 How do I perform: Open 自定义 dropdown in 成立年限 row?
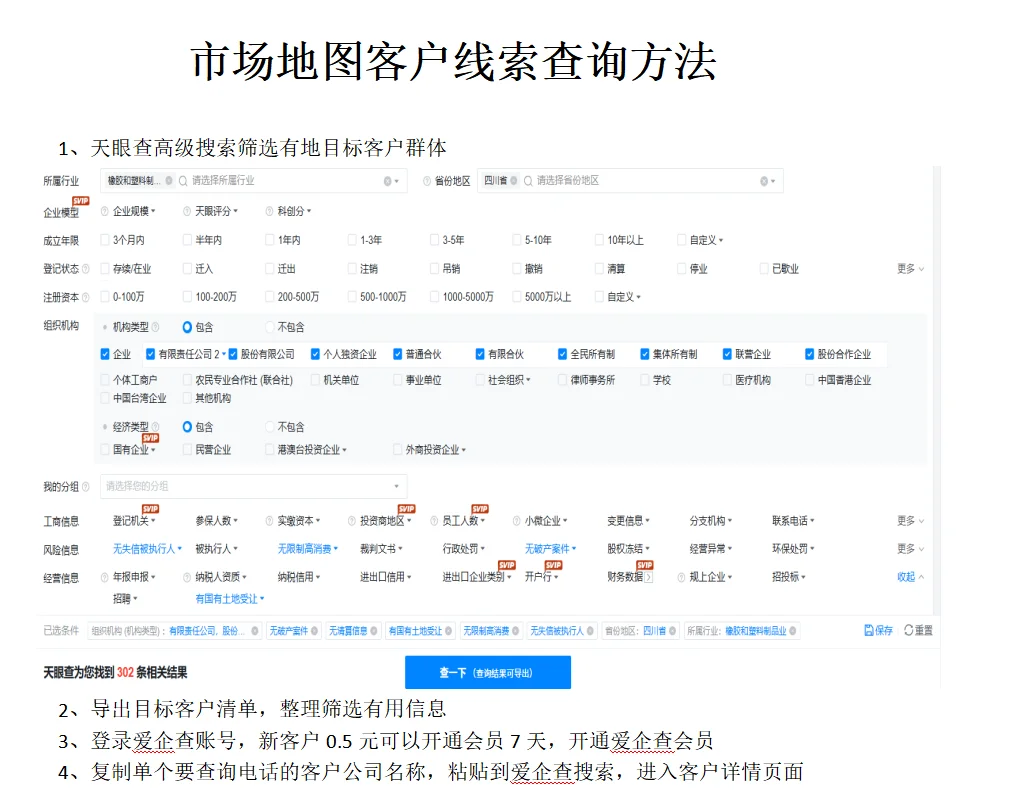point(706,240)
